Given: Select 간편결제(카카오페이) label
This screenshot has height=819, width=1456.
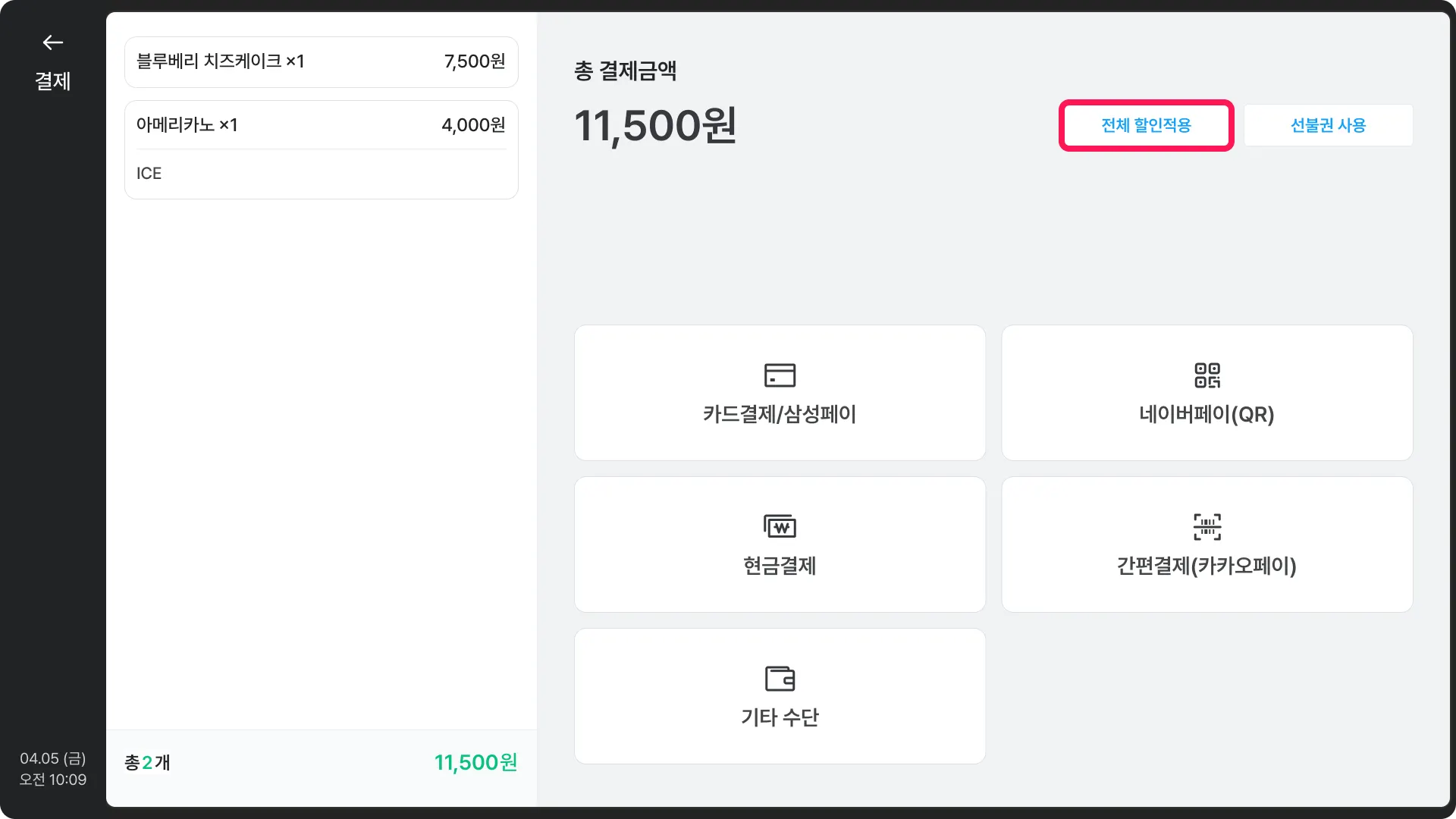Looking at the screenshot, I should point(1207,566).
